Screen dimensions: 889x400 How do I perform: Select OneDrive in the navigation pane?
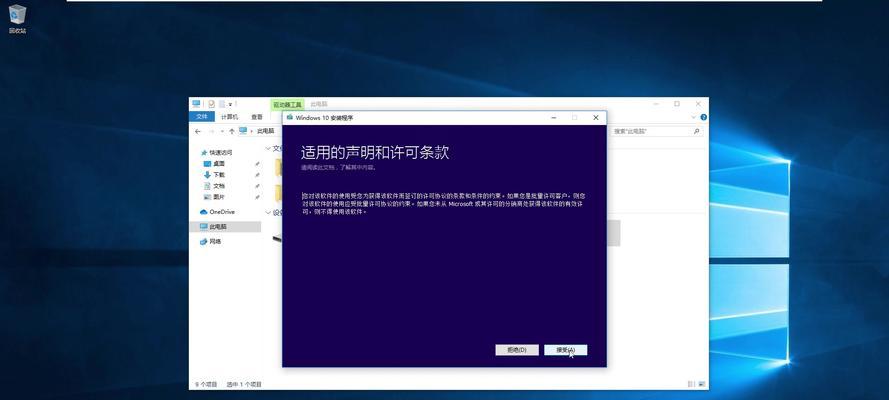[x=217, y=212]
